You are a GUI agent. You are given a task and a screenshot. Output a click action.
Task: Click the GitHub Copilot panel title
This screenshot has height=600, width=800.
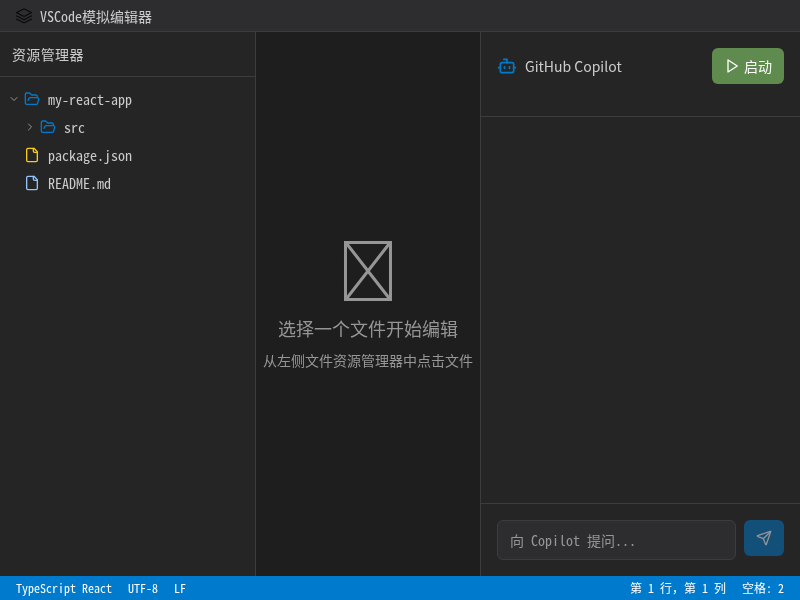(573, 67)
